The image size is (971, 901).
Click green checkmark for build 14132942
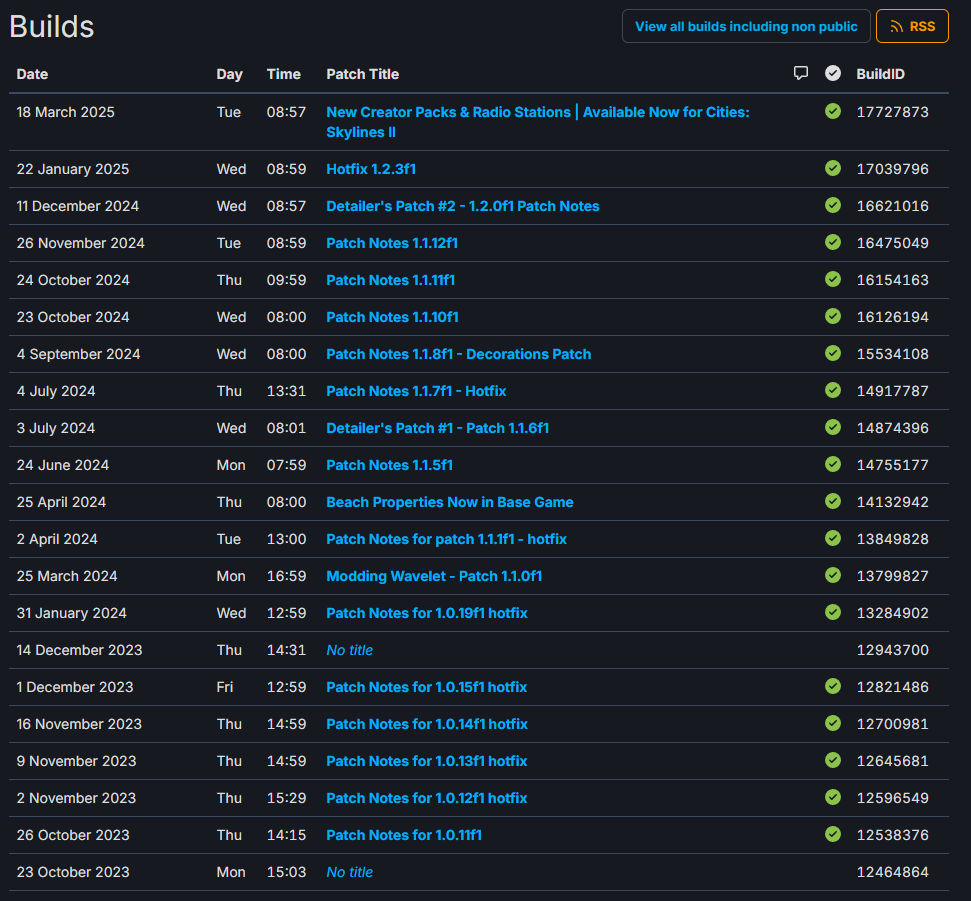[x=833, y=502]
